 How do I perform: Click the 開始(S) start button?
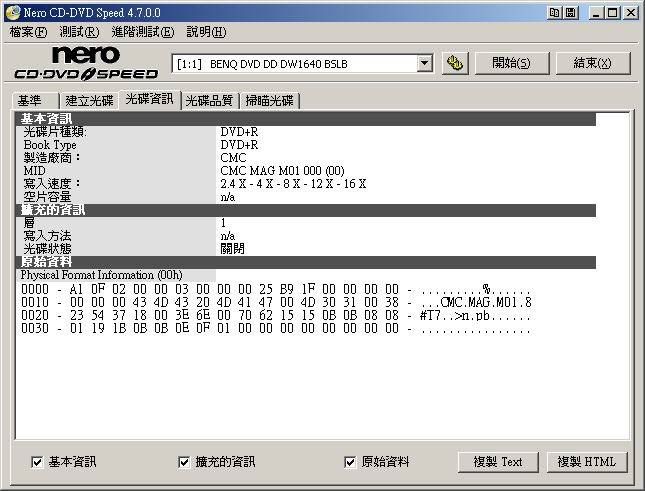pos(512,63)
